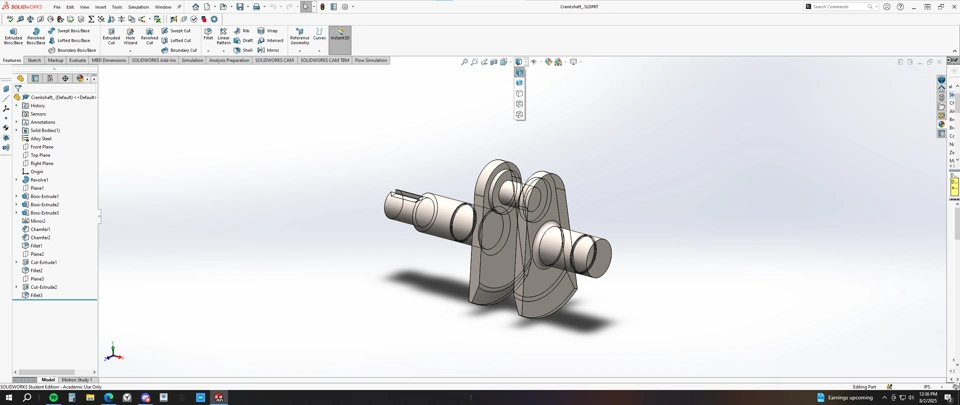Open the Motion Study 1 tab
This screenshot has height=405, width=960.
77,380
